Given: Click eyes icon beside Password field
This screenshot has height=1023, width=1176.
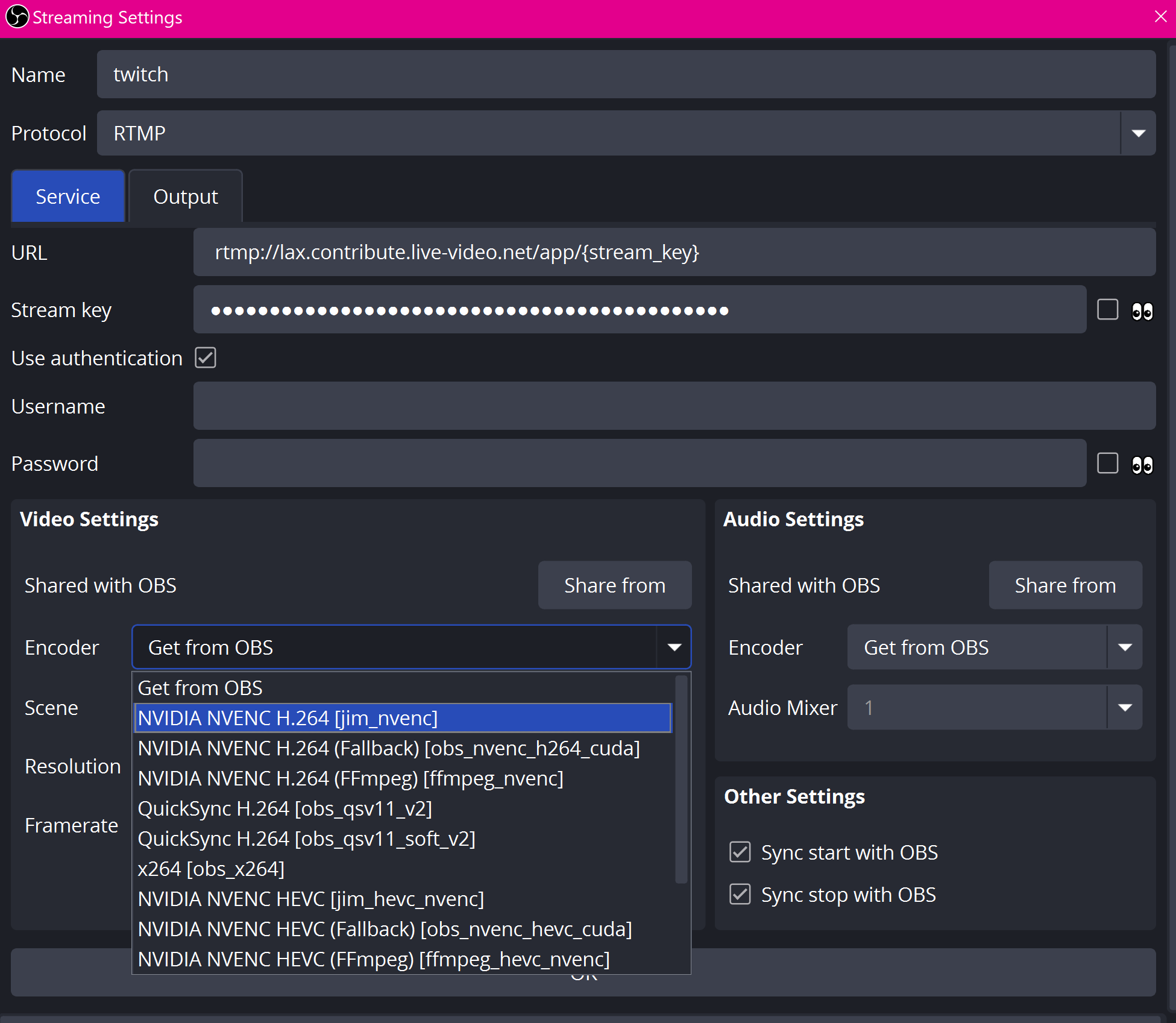Looking at the screenshot, I should 1142,465.
